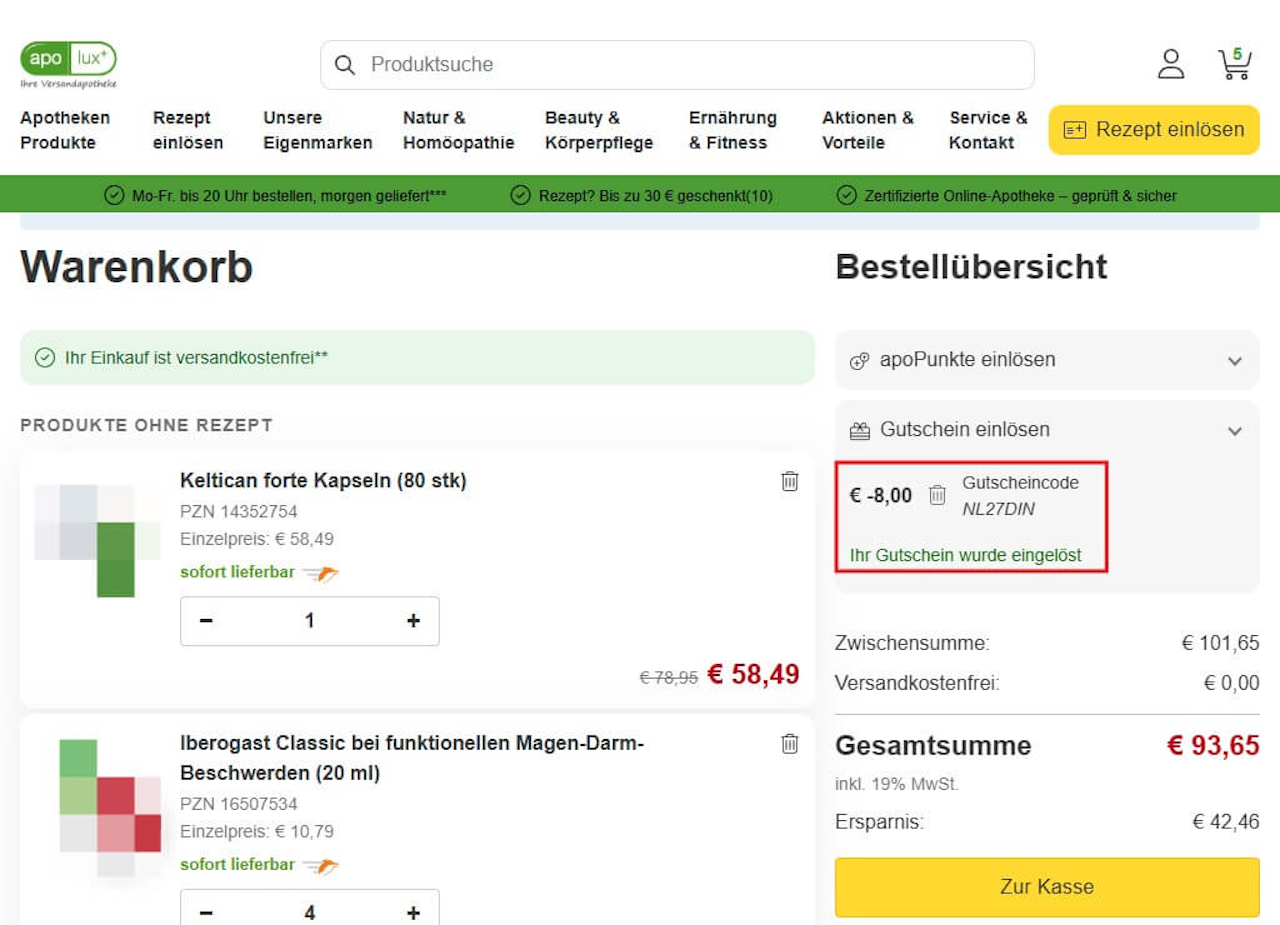Open Apotheken Produkte menu

(65, 130)
